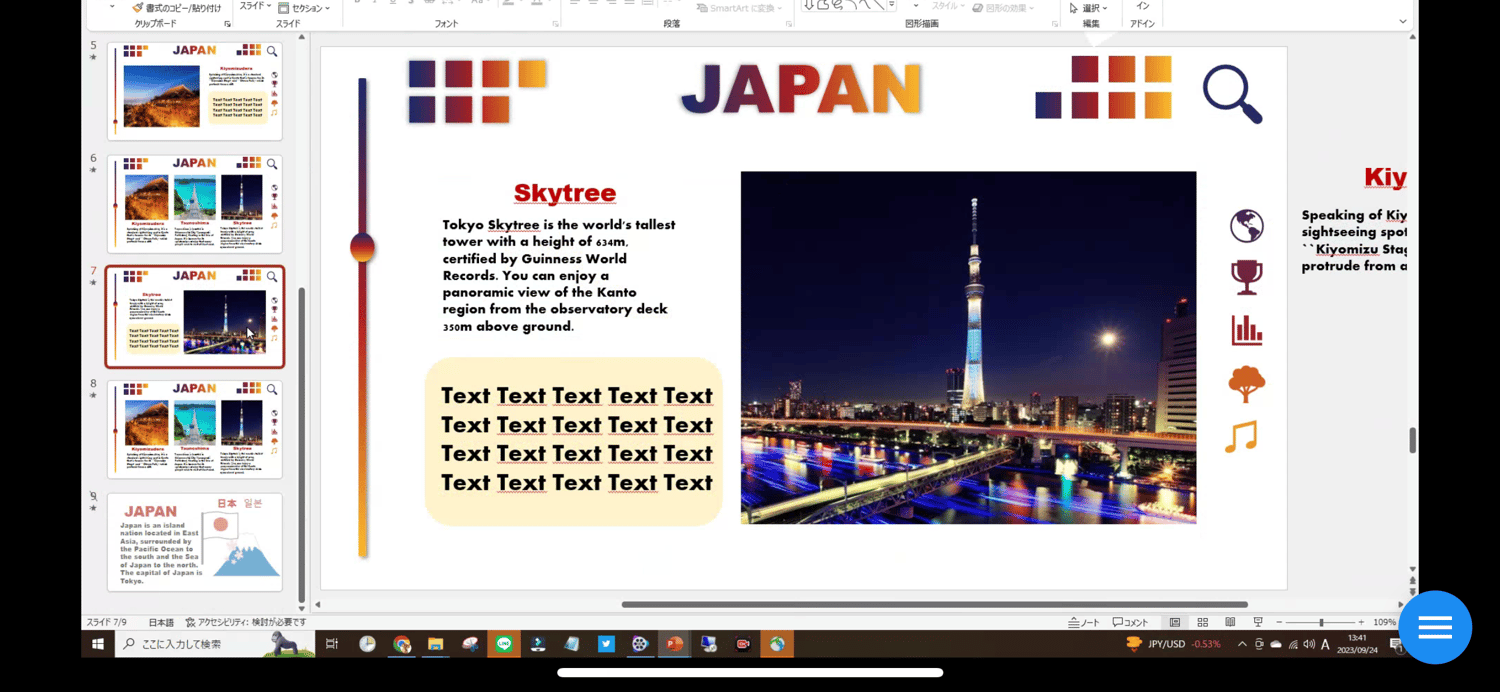This screenshot has height=692, width=1500.
Task: Open LINE from the taskbar
Action: (504, 644)
